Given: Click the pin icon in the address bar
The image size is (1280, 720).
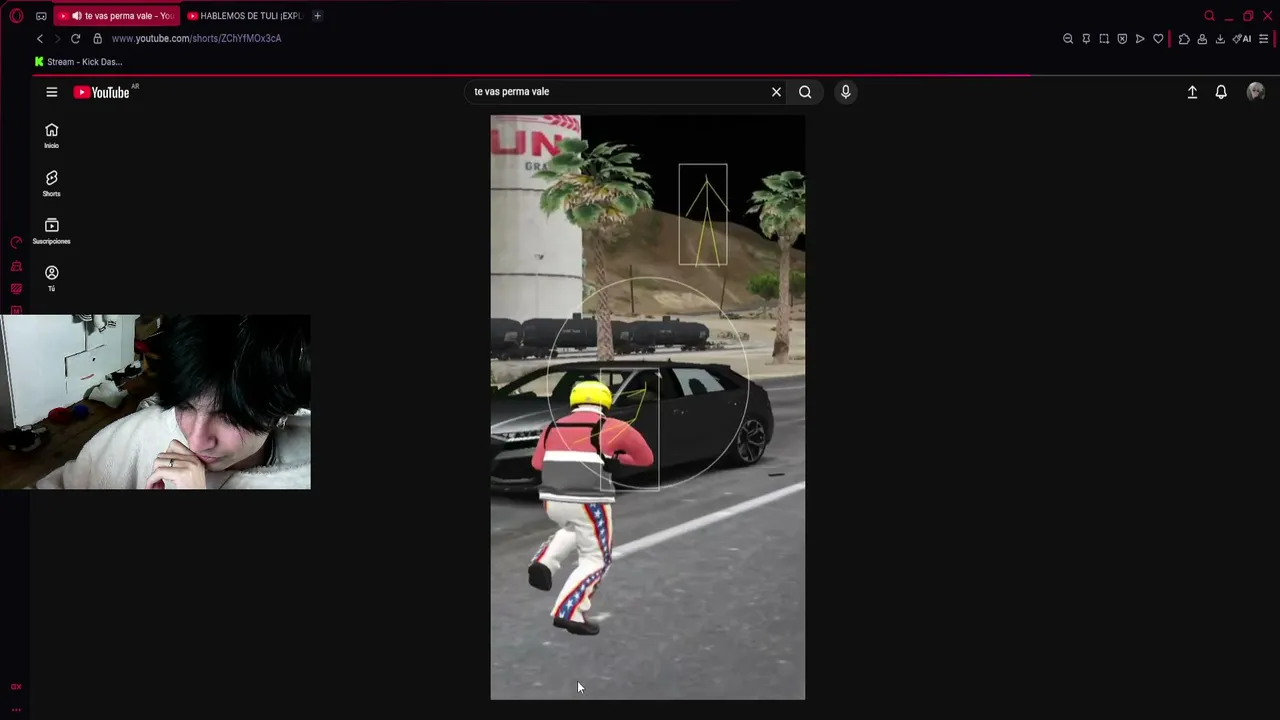Looking at the screenshot, I should (1086, 39).
